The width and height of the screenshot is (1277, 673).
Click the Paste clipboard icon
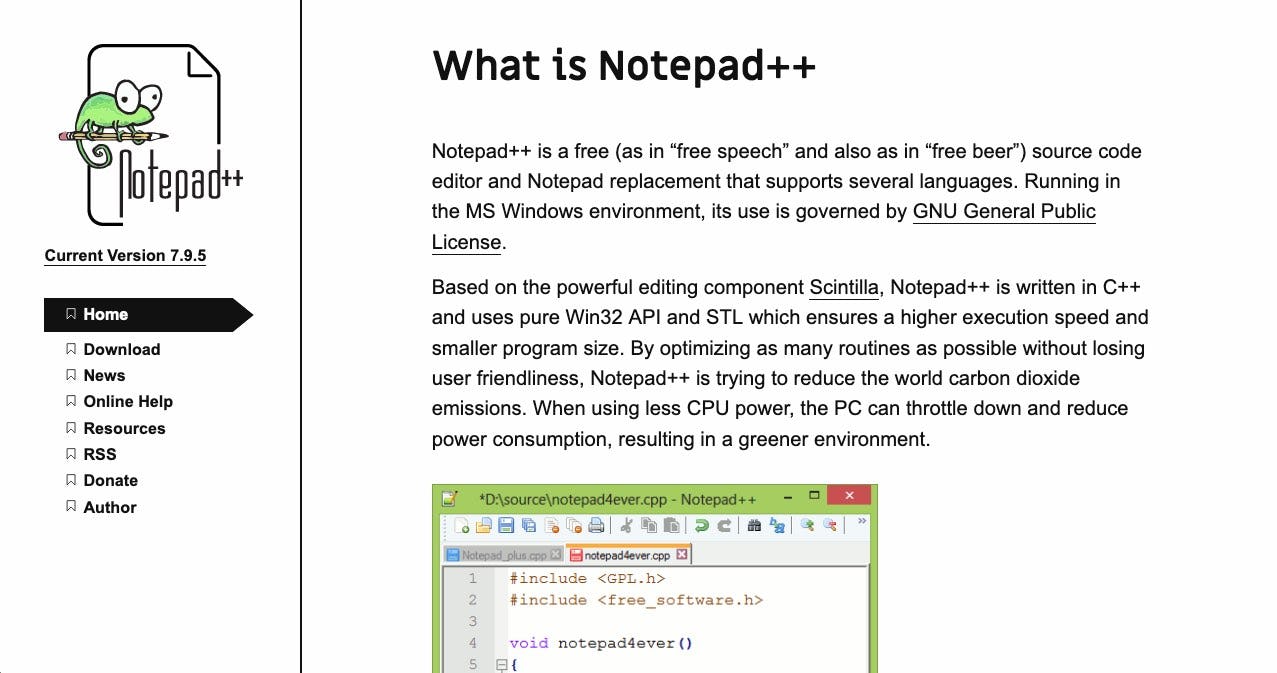[672, 527]
